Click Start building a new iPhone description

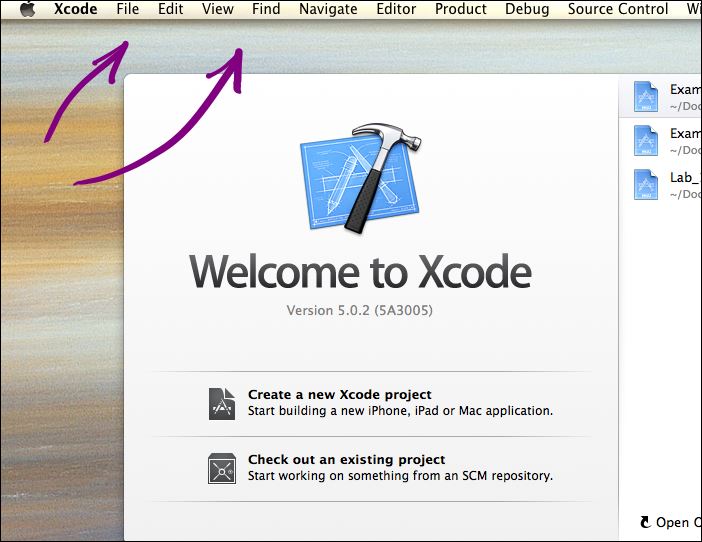[400, 410]
